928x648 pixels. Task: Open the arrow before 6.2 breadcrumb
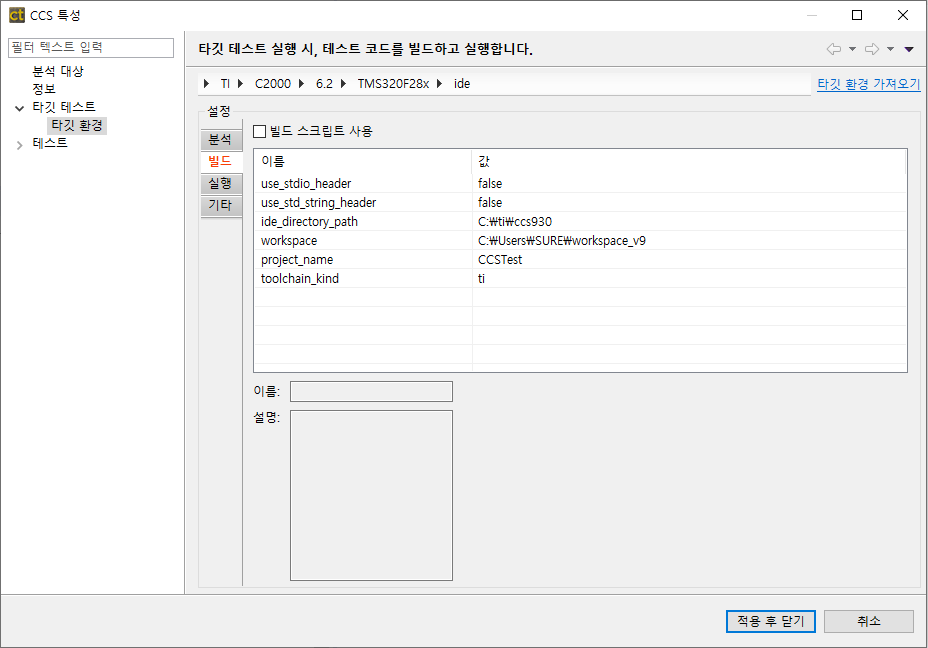[x=301, y=83]
